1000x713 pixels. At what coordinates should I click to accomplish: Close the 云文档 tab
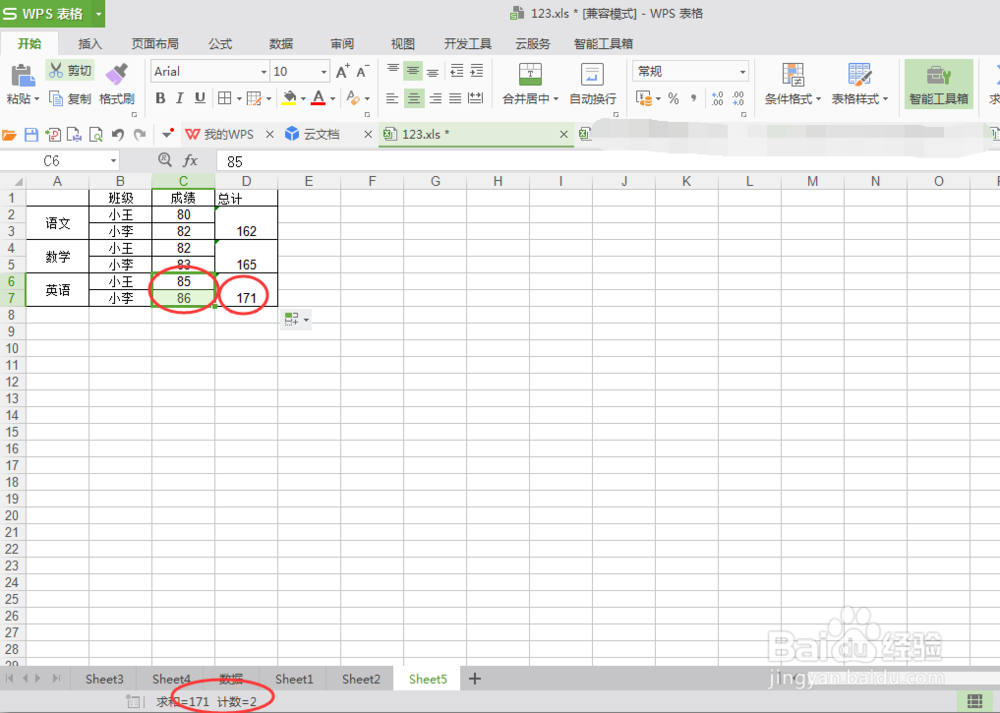tap(368, 135)
